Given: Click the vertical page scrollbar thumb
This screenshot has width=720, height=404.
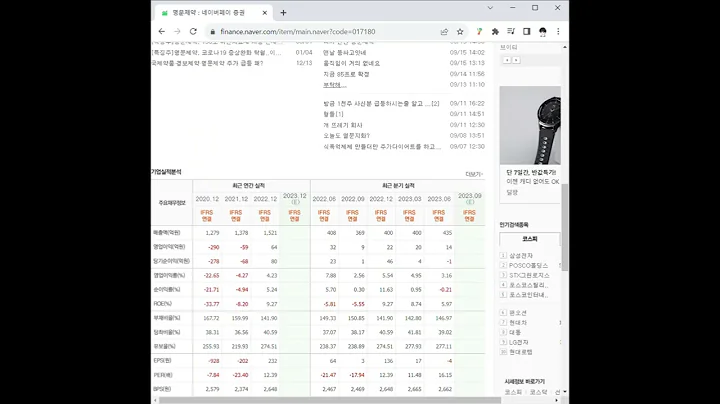Looking at the screenshot, I should (x=565, y=227).
